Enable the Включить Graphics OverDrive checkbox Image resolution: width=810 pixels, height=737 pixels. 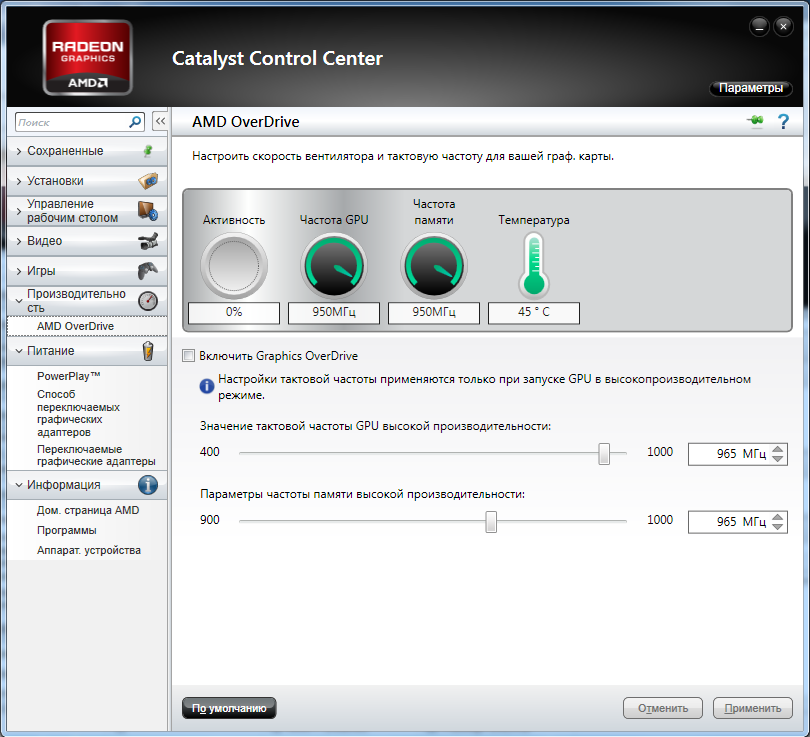189,355
